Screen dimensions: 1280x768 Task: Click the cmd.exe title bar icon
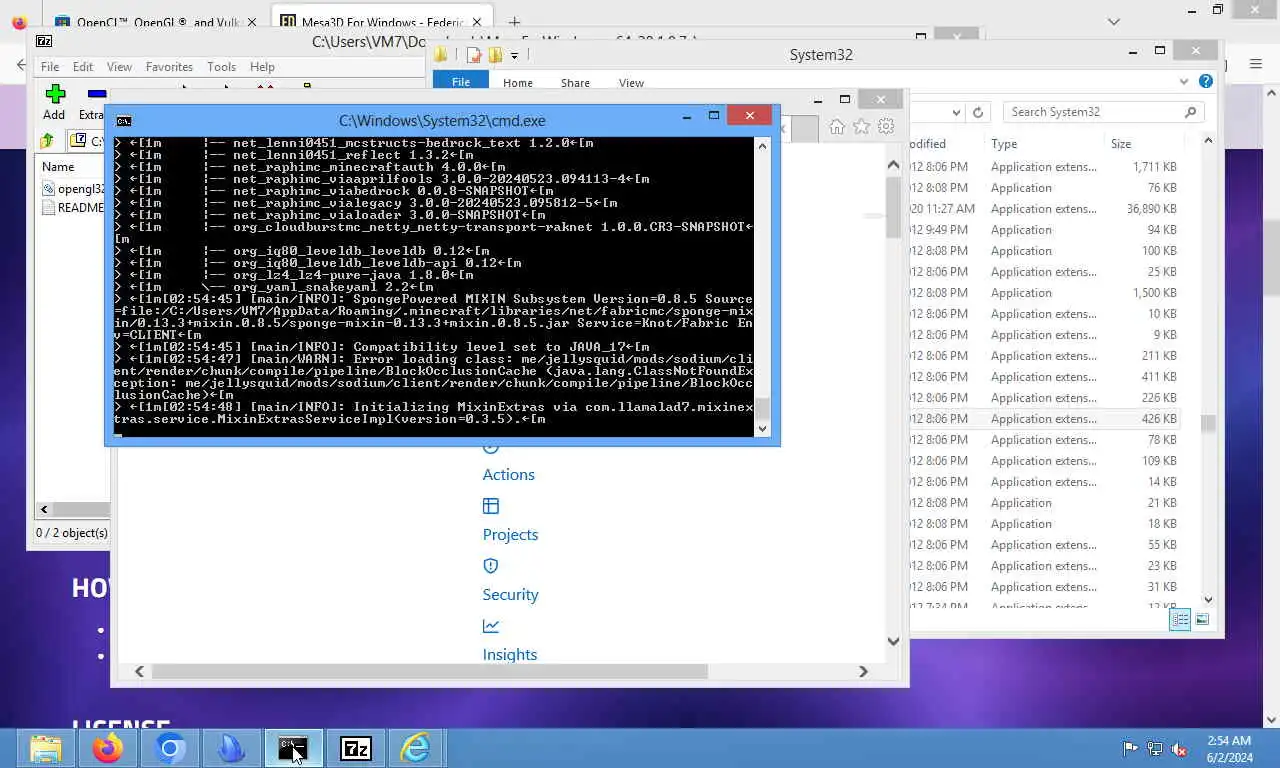pos(123,120)
